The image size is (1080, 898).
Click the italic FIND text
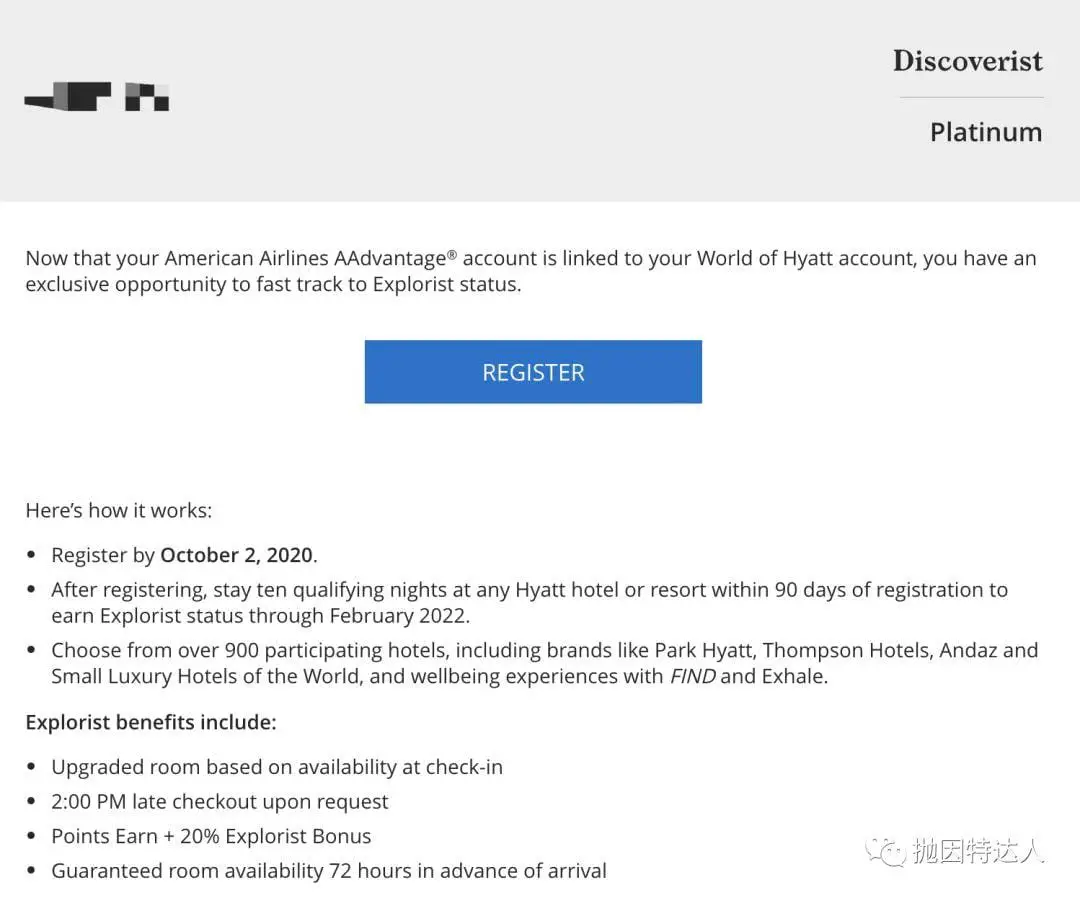693,676
